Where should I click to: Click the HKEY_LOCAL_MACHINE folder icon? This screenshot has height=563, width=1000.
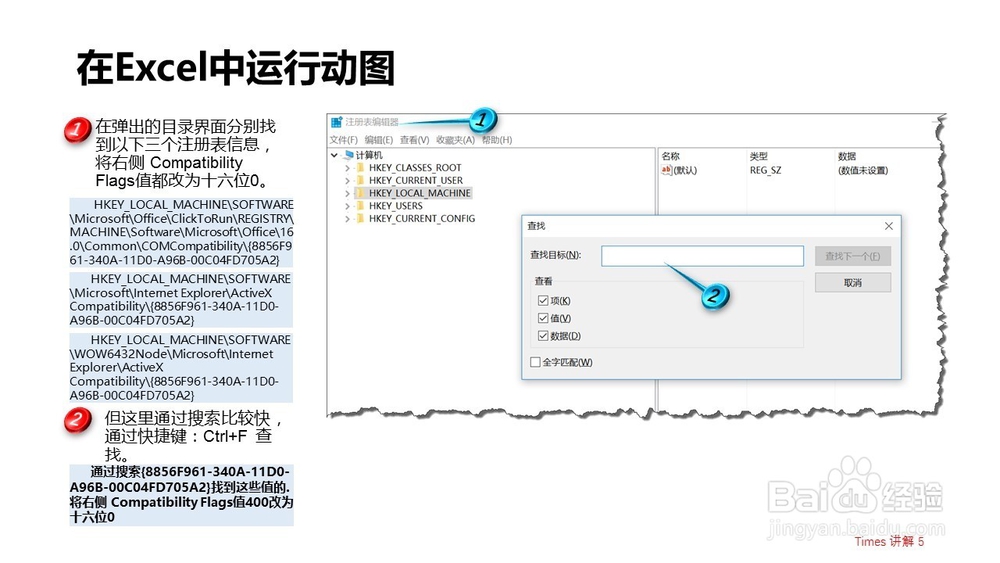pos(360,193)
